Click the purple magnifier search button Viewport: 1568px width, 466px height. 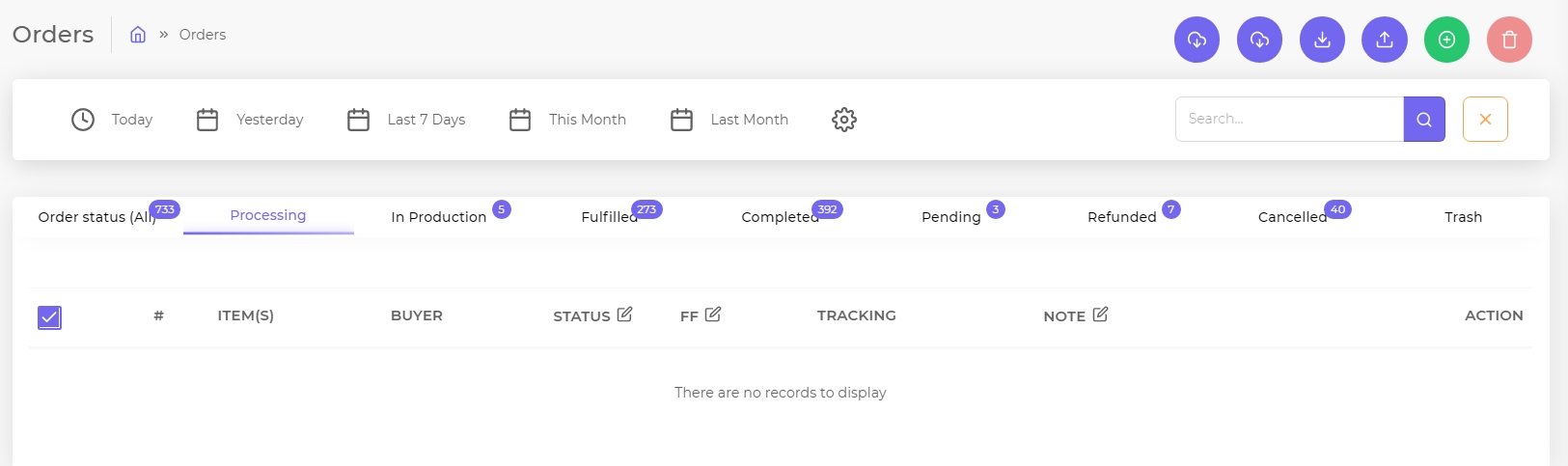pos(1424,120)
